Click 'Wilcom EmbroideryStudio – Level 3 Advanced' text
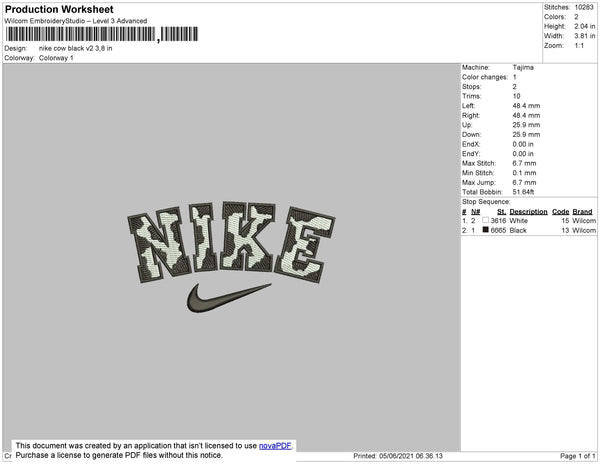 pos(76,21)
